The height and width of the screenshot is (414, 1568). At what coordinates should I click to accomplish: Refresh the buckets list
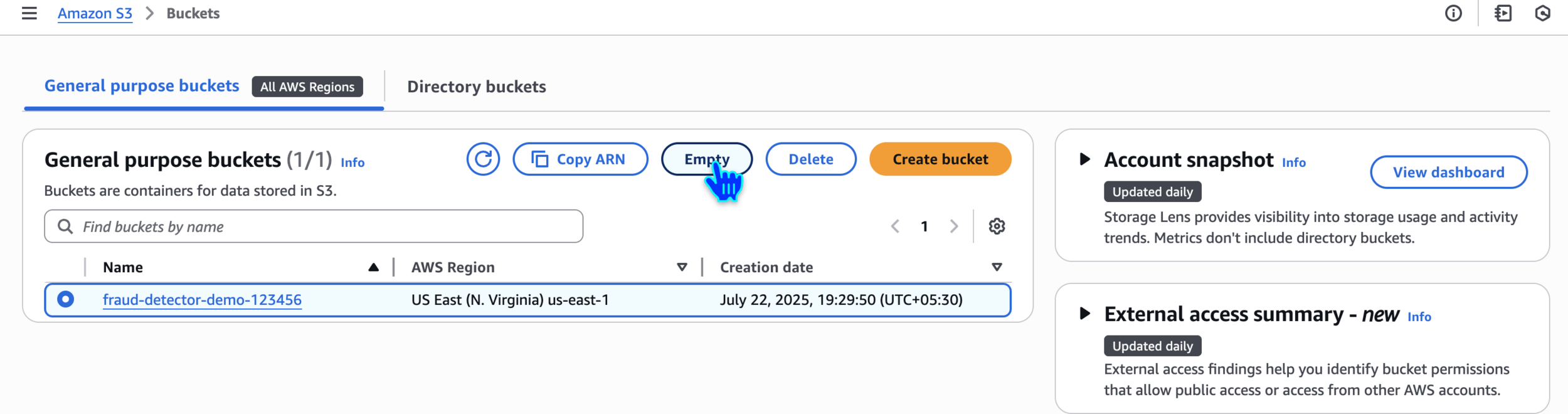483,159
